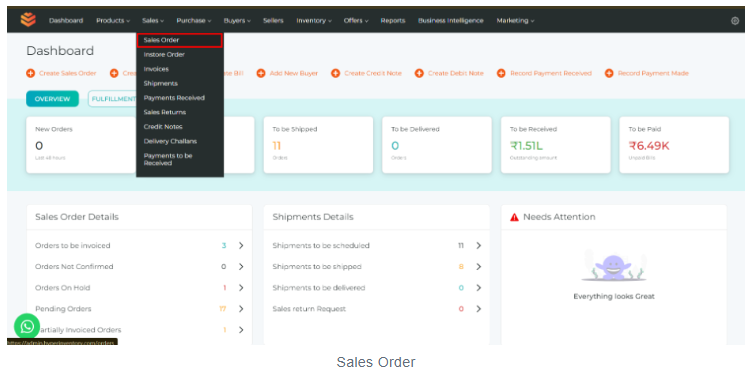Open Business Intelligence in the navbar
756x378 pixels.
click(x=450, y=21)
